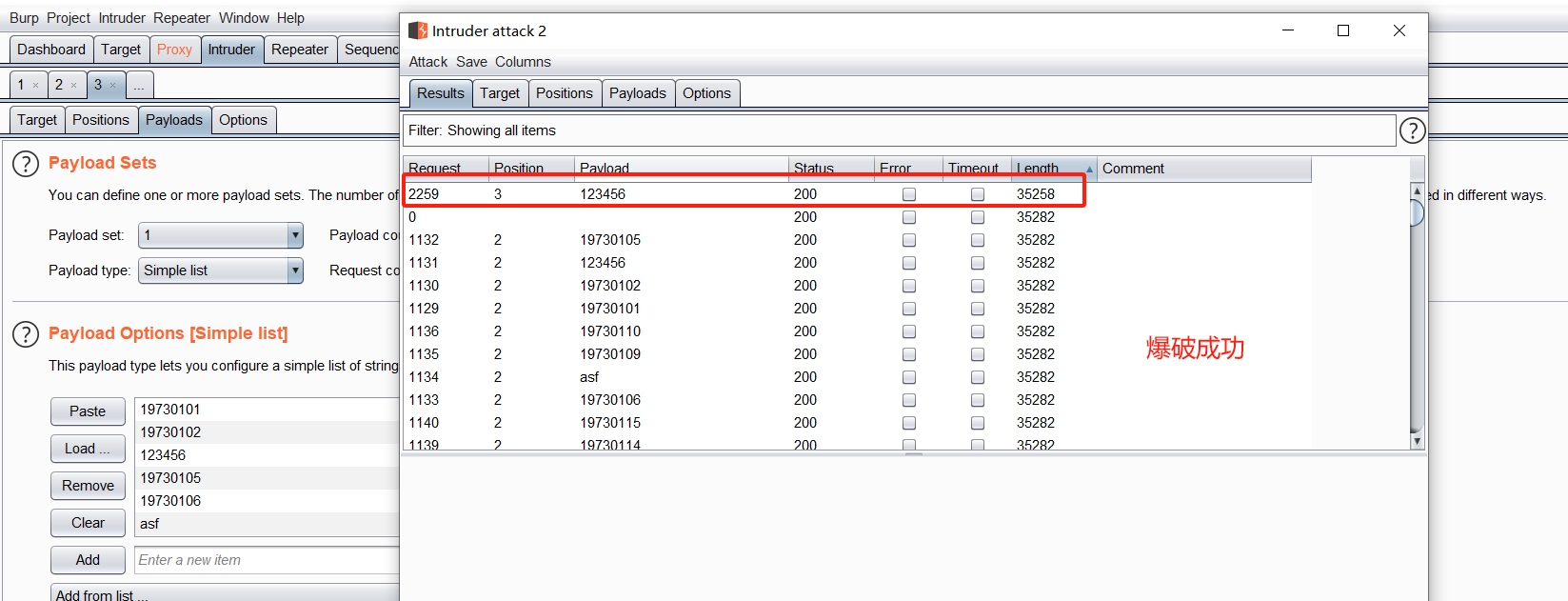
Task: Toggle Error checkbox for request 1132
Action: (909, 240)
